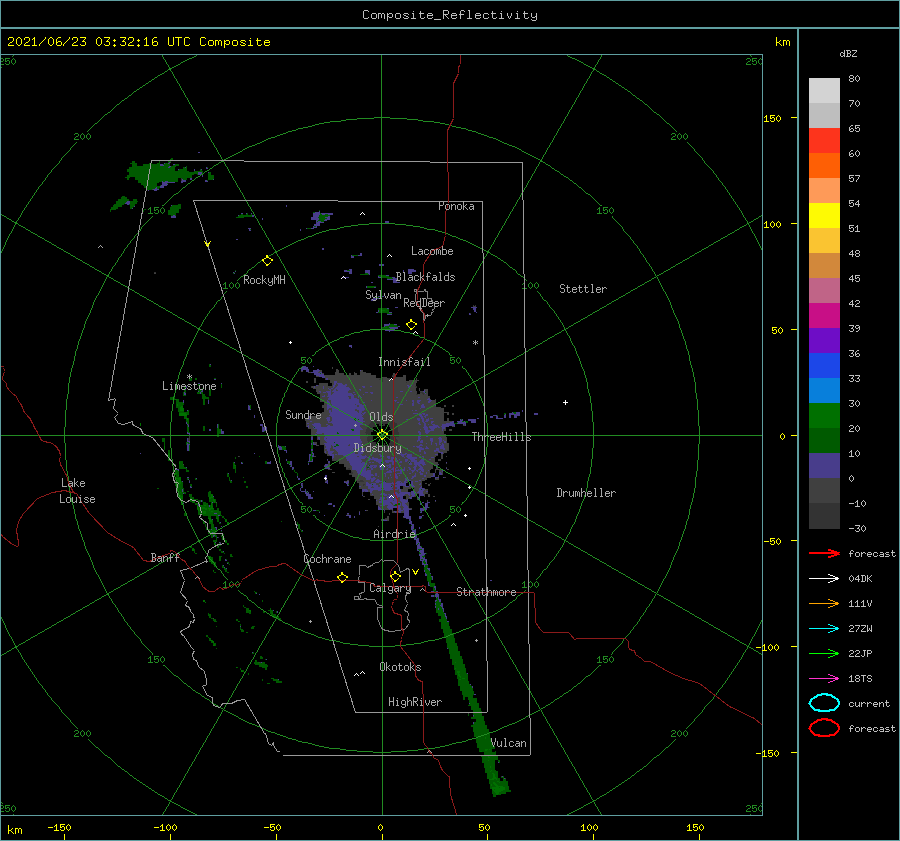Click the white cross marker east of ThreeHills
The image size is (900, 841).
click(565, 402)
